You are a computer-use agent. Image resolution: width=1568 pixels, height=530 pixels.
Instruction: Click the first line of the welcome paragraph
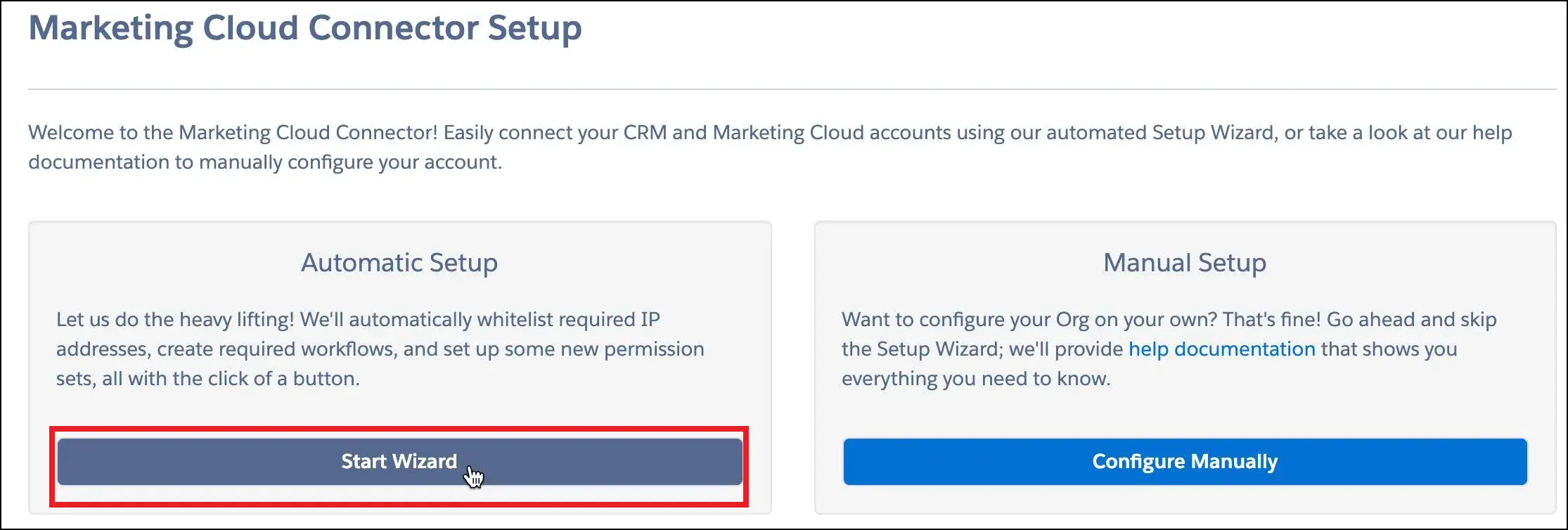click(770, 132)
